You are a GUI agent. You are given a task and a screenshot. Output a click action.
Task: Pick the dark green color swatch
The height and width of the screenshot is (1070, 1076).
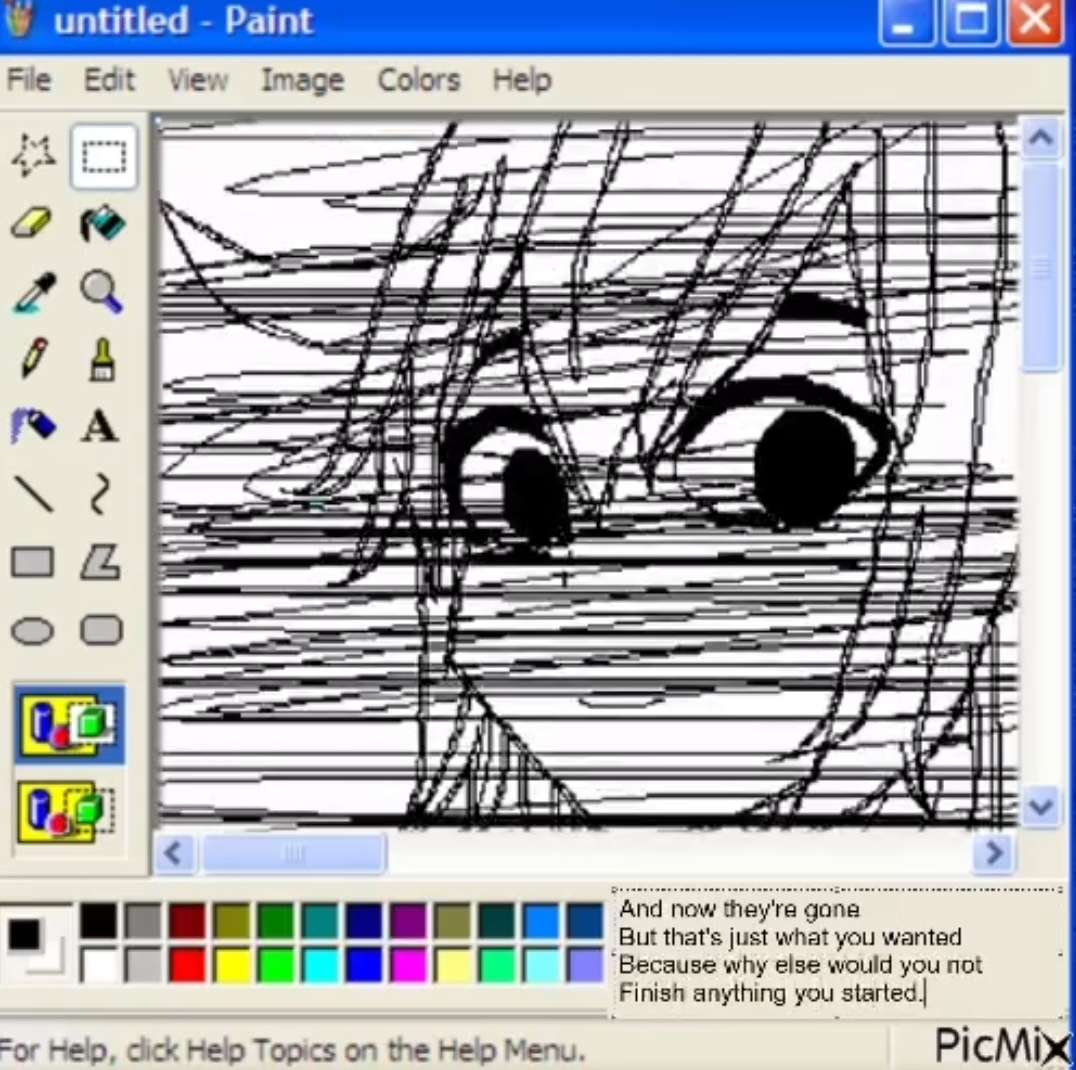coord(276,920)
